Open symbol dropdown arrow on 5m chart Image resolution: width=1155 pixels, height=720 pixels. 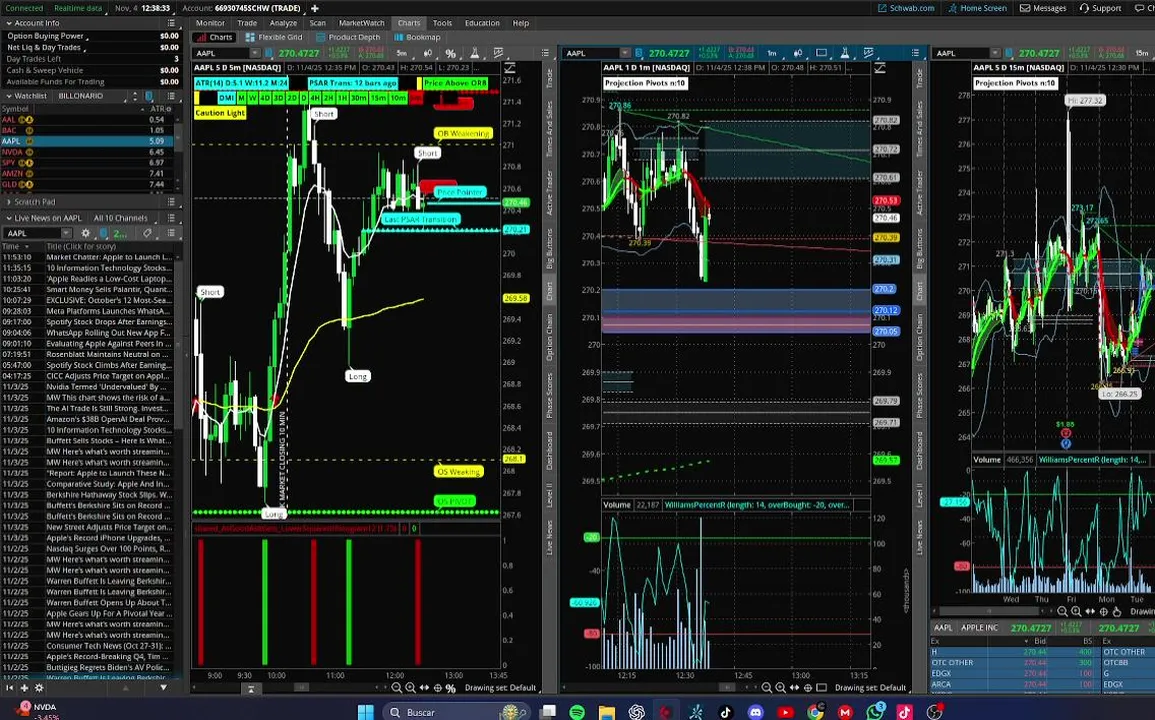tap(255, 53)
